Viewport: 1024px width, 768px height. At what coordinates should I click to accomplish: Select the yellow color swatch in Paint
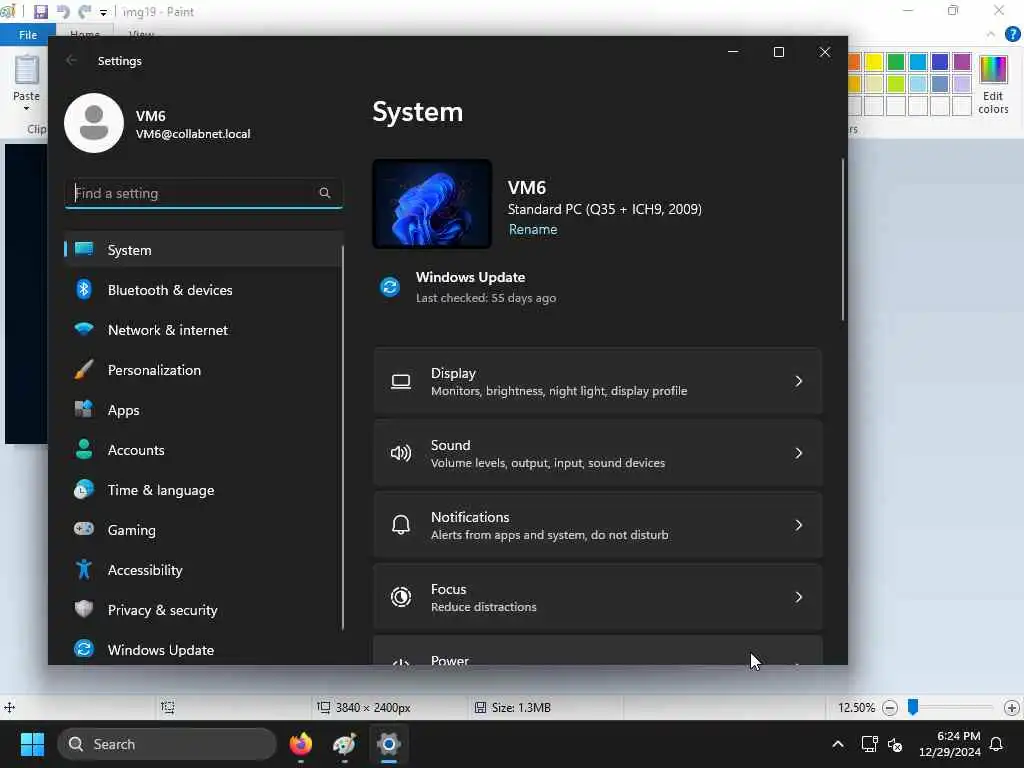point(874,61)
